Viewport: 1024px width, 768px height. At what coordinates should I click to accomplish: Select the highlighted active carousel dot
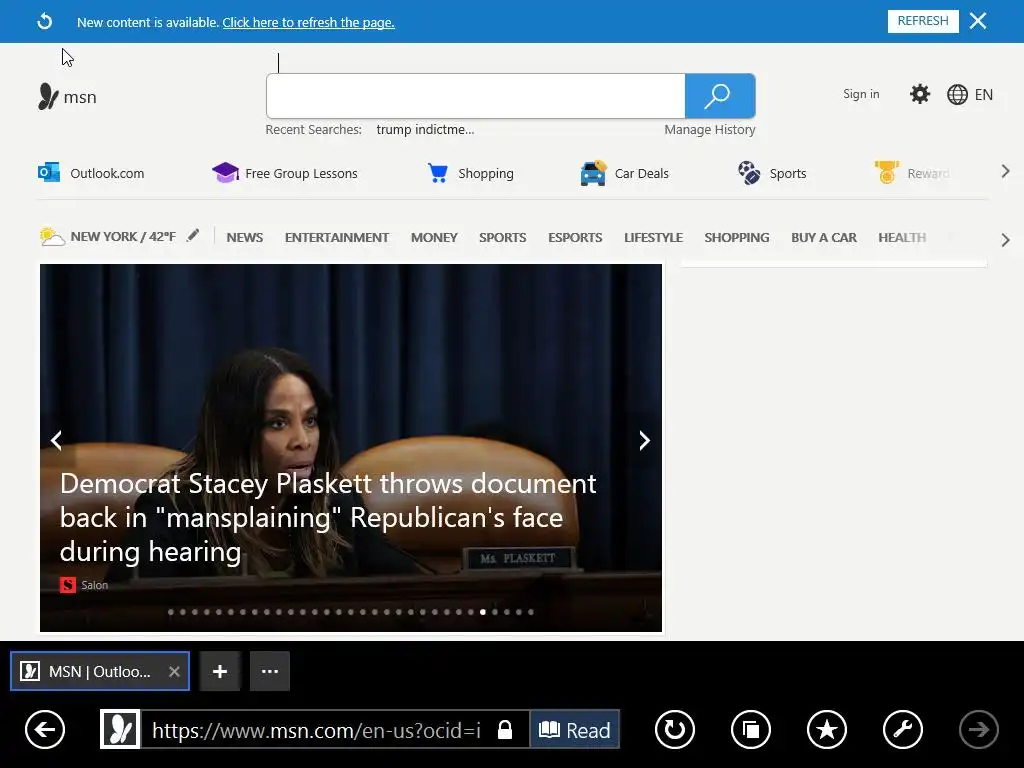point(483,612)
